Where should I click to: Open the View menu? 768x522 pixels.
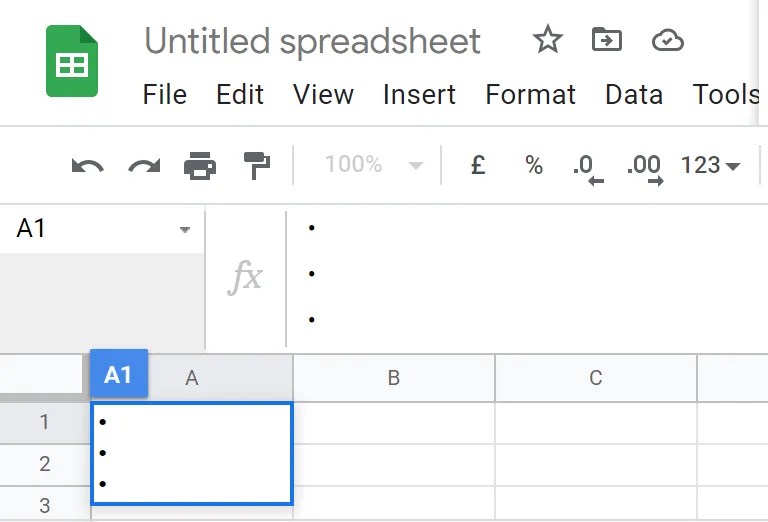[x=323, y=95]
